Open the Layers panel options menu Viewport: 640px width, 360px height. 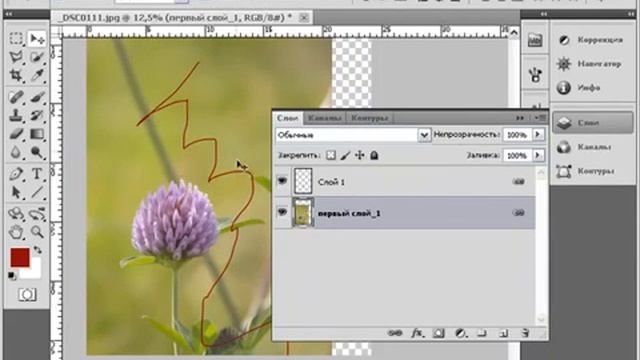[x=540, y=118]
